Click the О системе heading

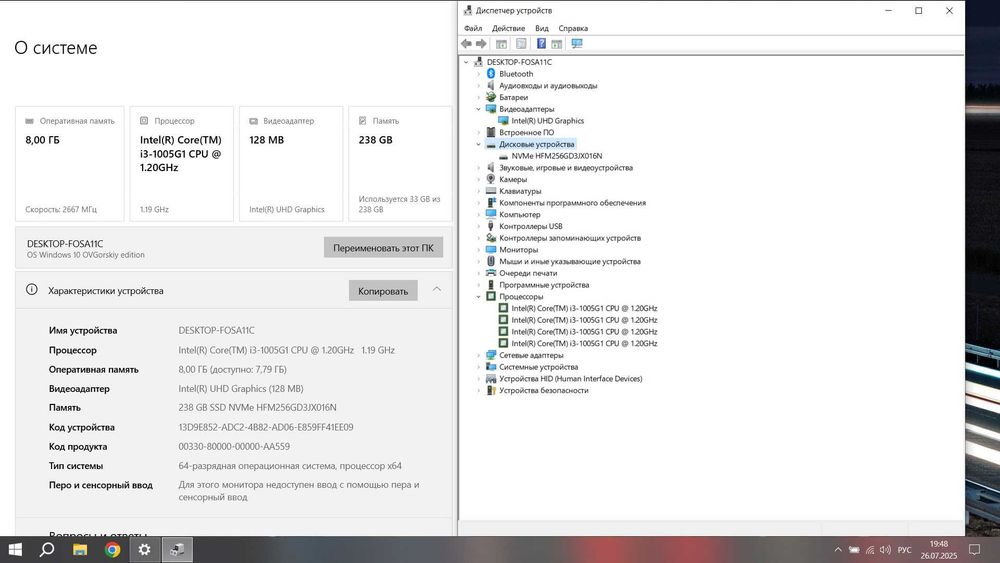point(55,48)
